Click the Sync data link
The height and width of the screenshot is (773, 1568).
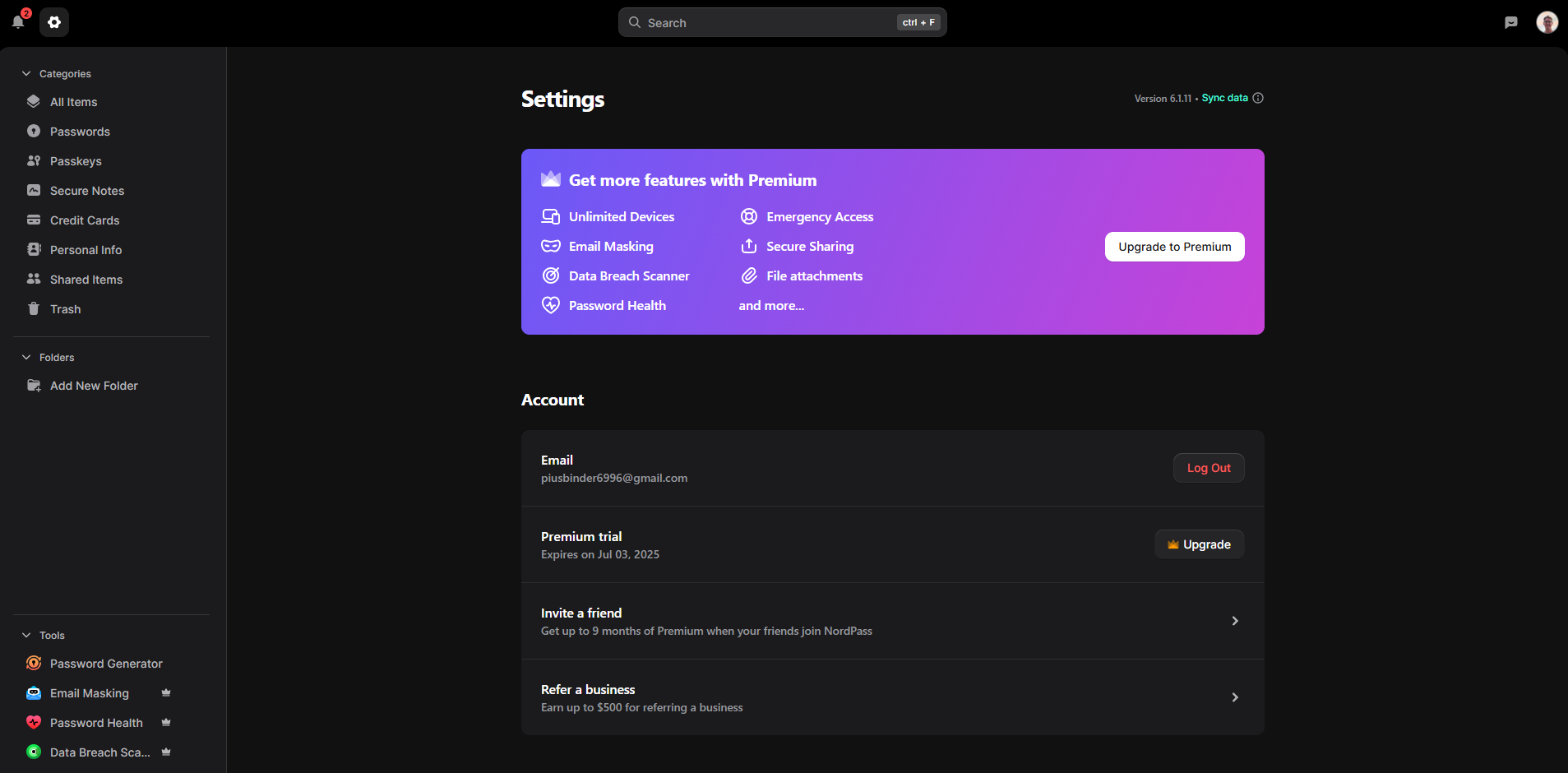pos(1224,98)
